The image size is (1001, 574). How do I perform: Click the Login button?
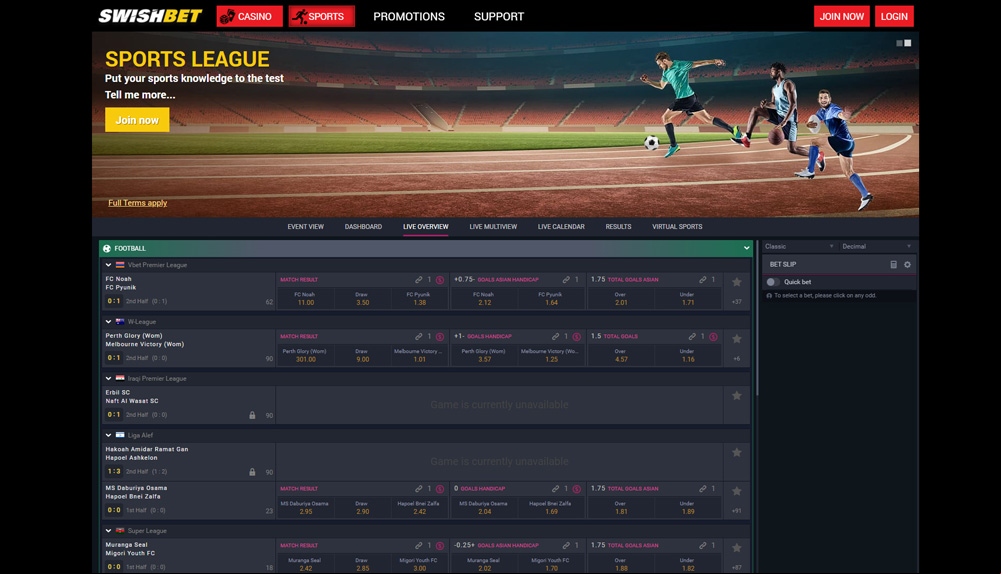894,16
